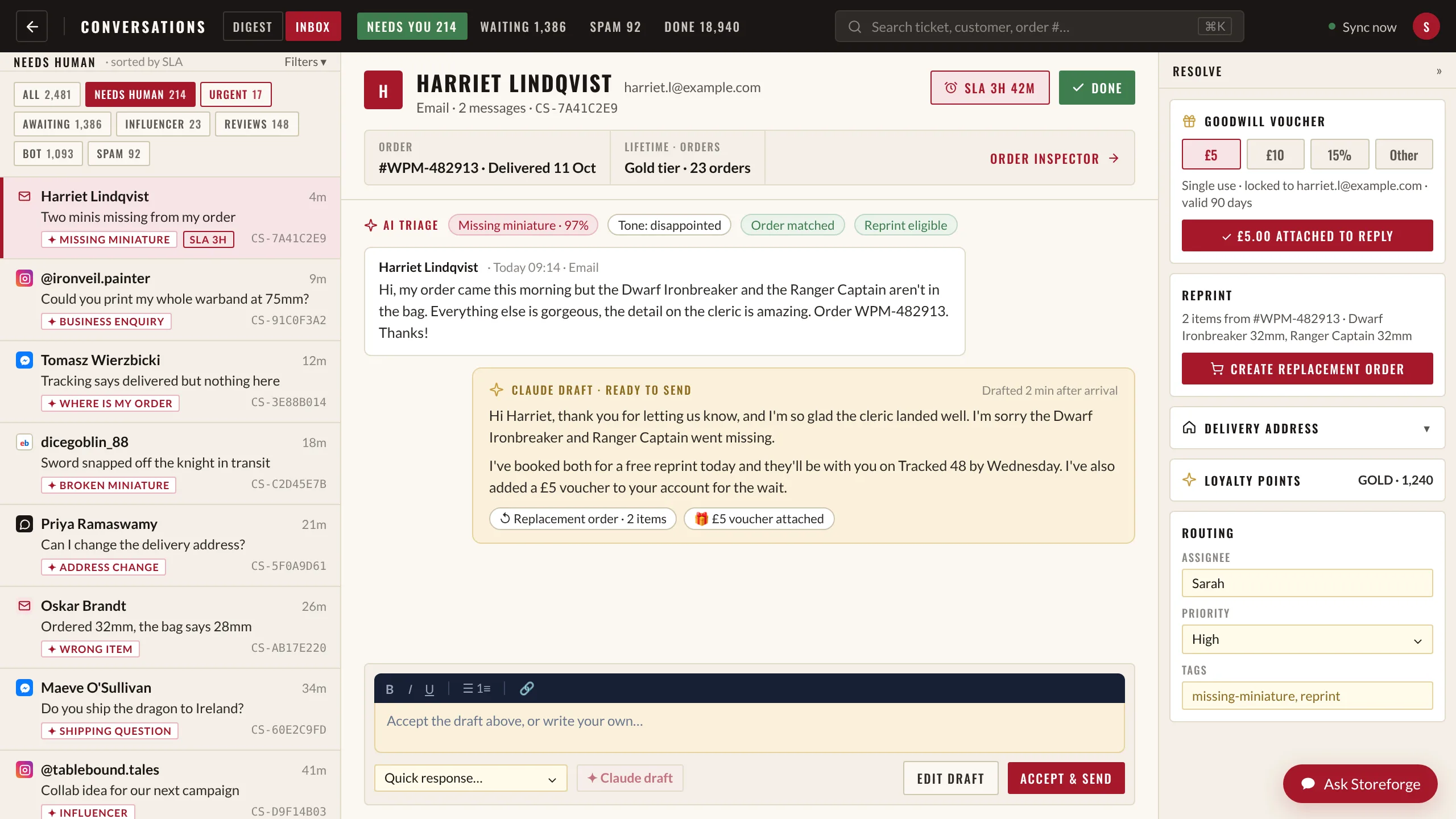Select the £5 voucher amount
This screenshot has width=1456, height=819.
(1211, 155)
